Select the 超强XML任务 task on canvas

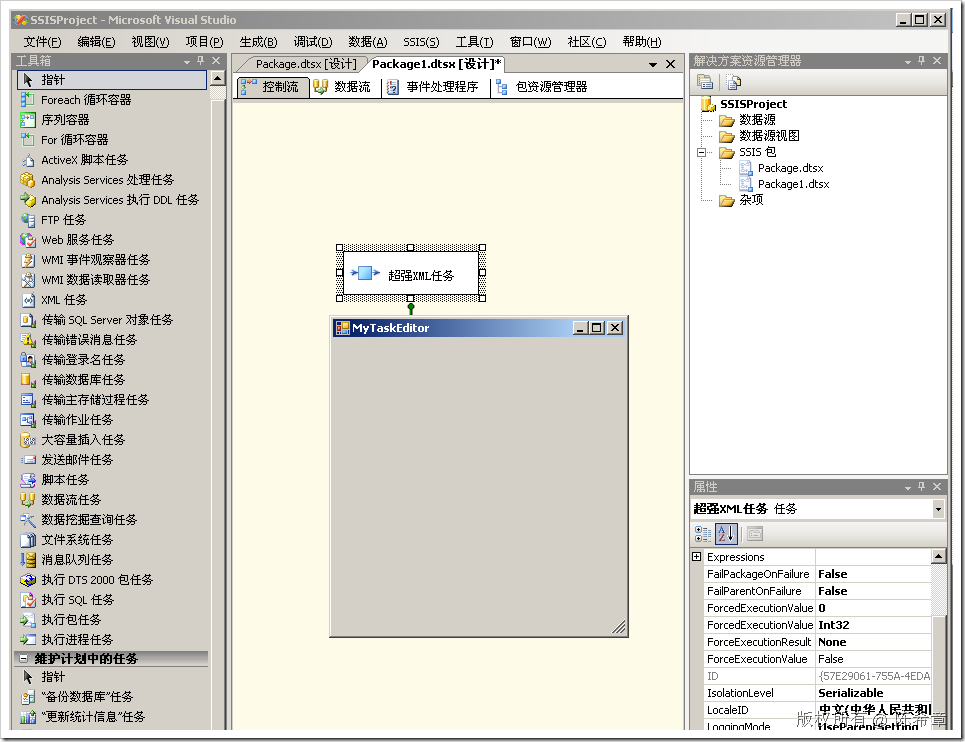(x=410, y=273)
